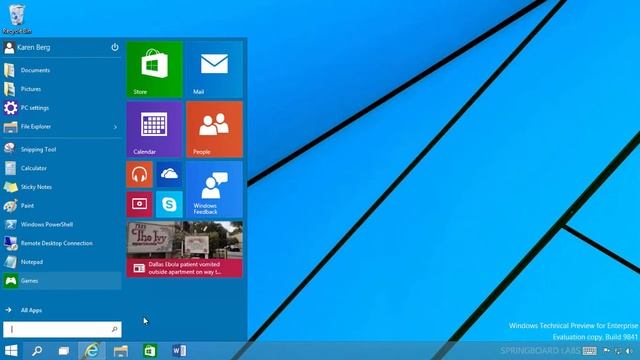Launch Internet Explorer from taskbar

tap(91, 351)
